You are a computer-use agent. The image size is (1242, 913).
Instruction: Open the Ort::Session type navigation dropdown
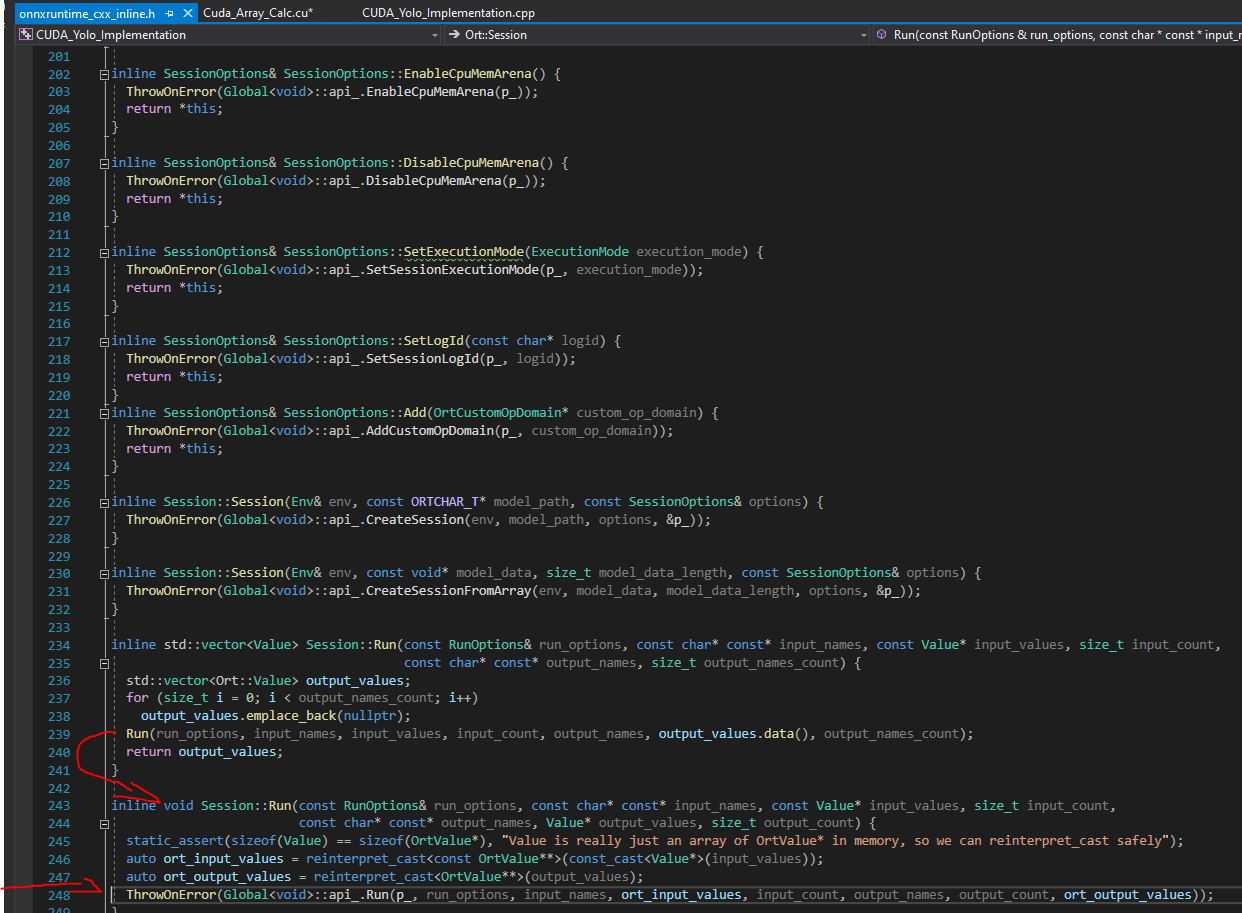pos(657,34)
